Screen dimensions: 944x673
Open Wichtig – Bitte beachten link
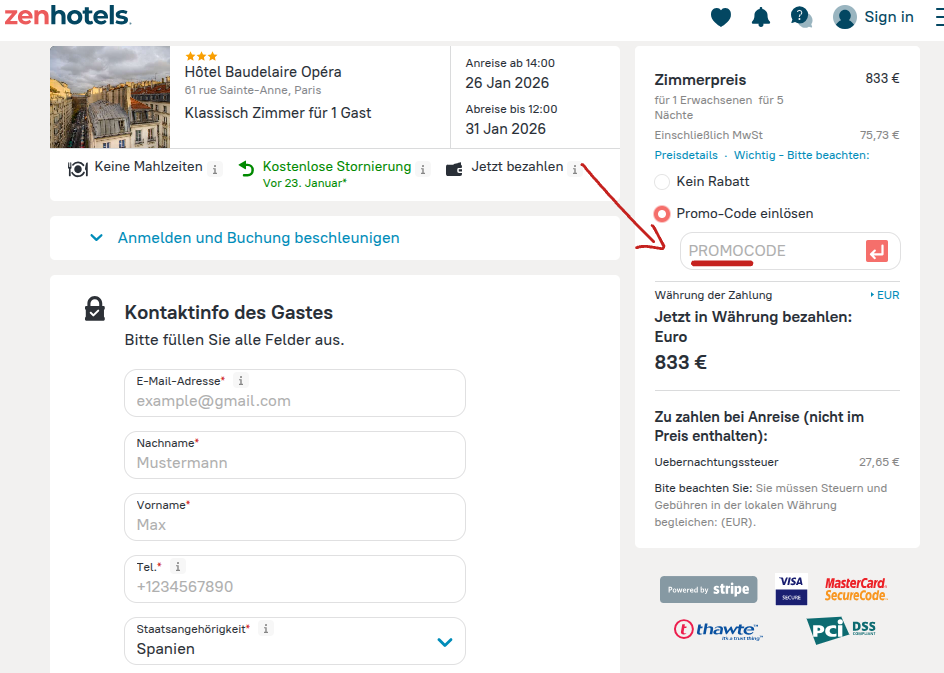tap(801, 155)
